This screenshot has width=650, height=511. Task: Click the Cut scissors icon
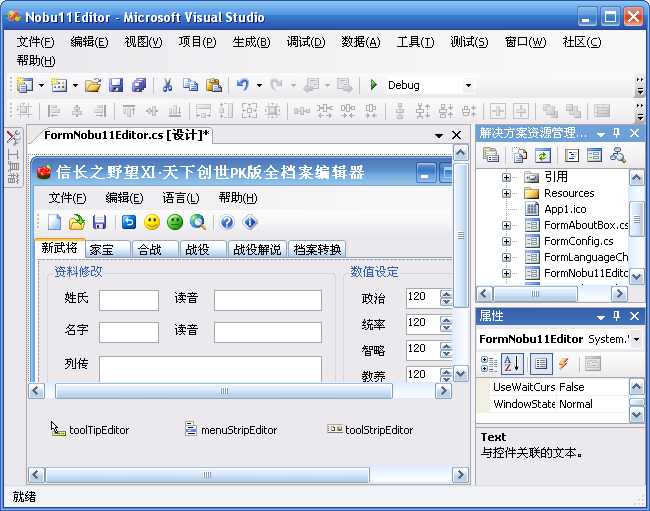[x=167, y=85]
